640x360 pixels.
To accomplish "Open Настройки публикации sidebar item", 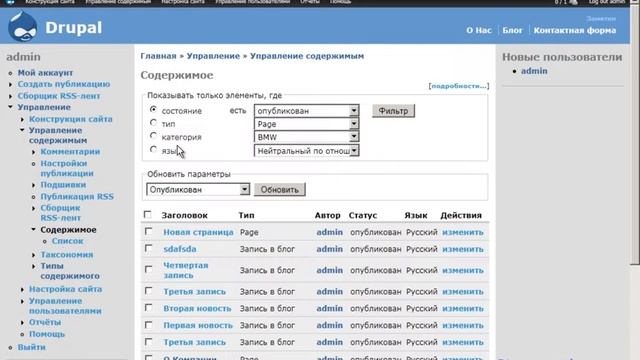I will pos(67,168).
